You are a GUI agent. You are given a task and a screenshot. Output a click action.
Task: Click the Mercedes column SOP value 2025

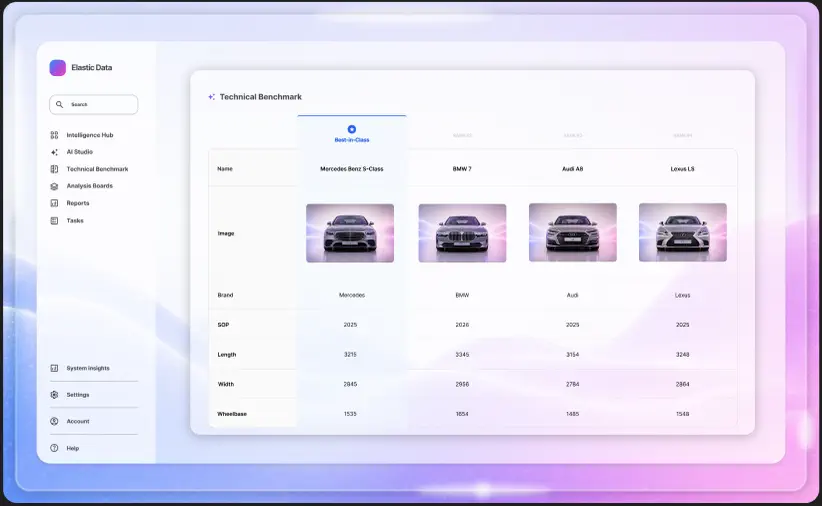pos(350,325)
